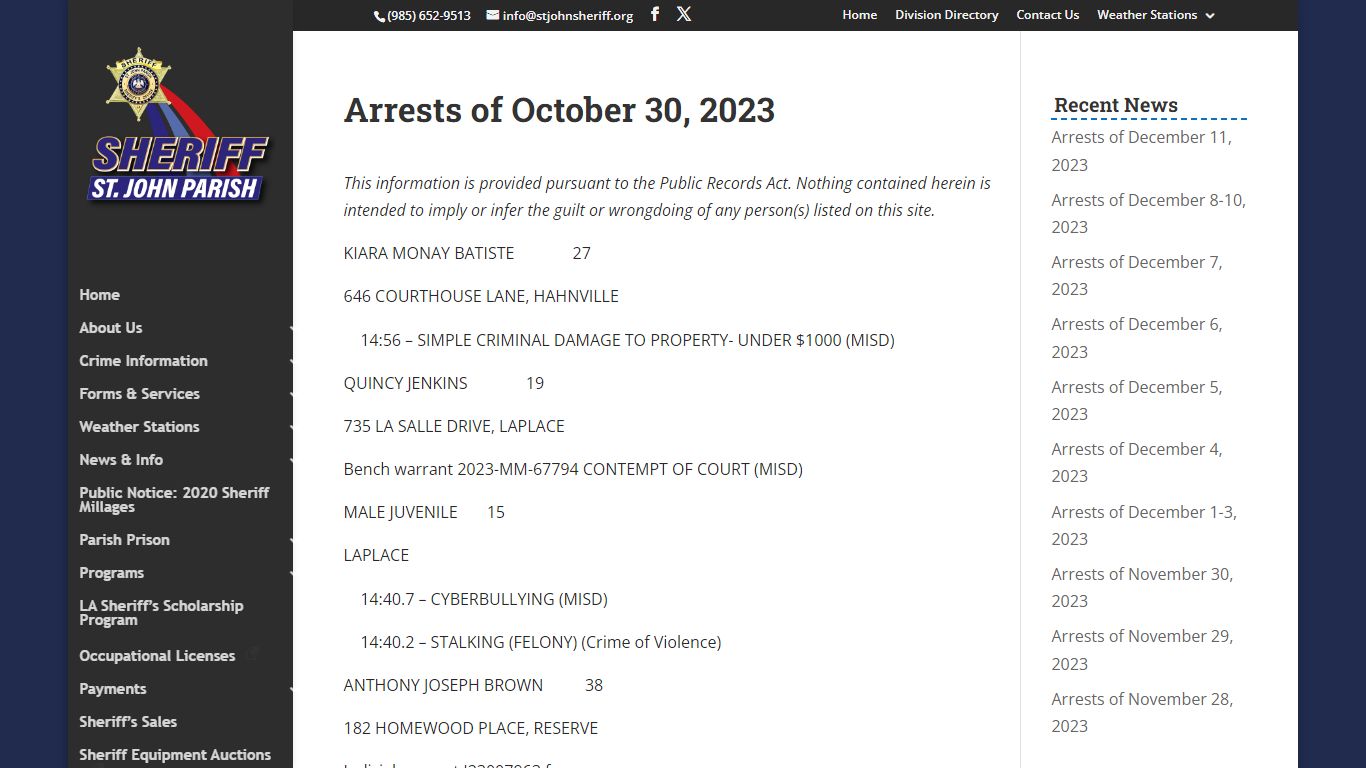Screen dimensions: 1366x768
Task: Click the 14:40.7 CYBERBULLYING (MISD) charge
Action: (484, 599)
